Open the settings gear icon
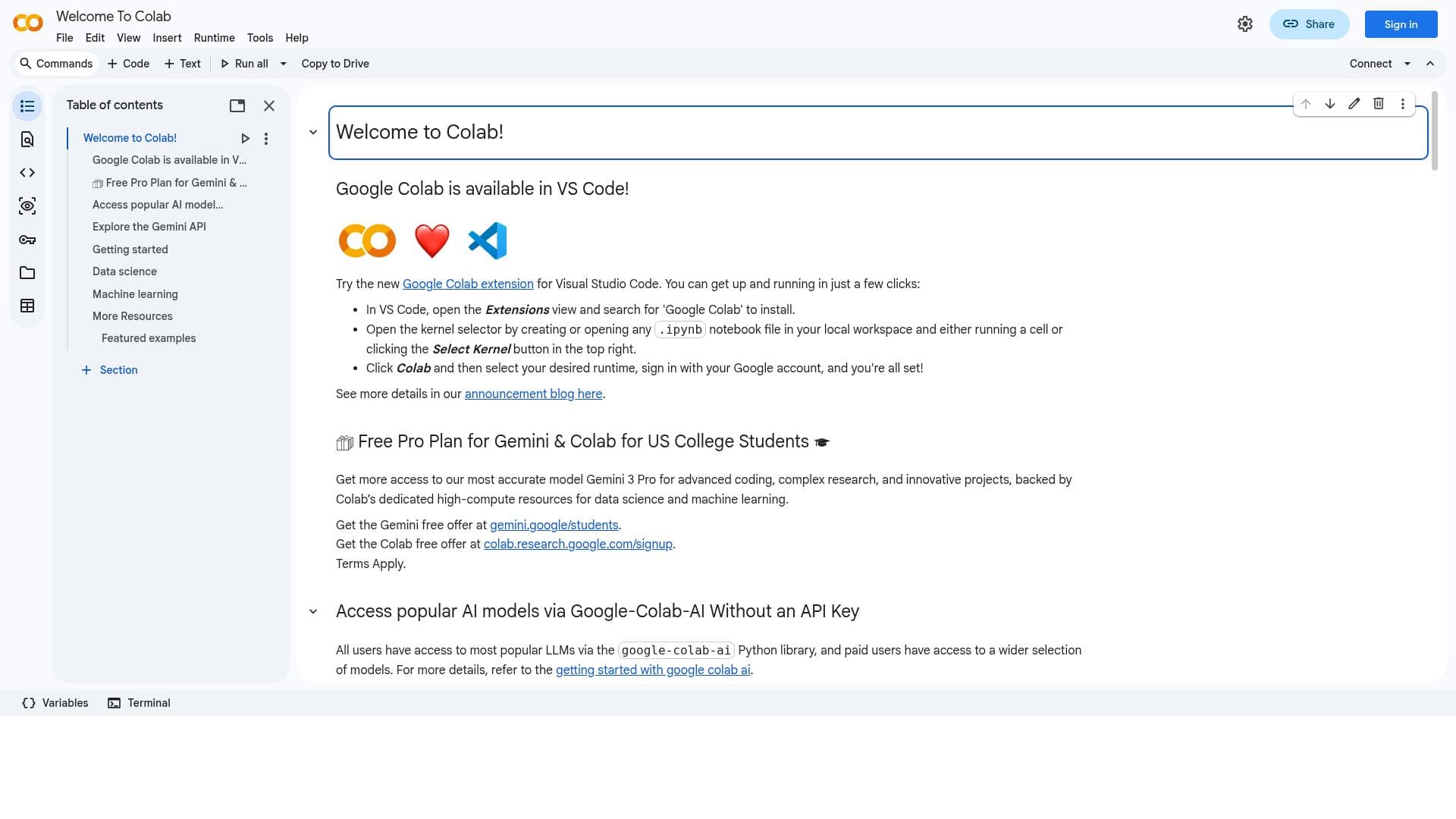 [x=1245, y=24]
